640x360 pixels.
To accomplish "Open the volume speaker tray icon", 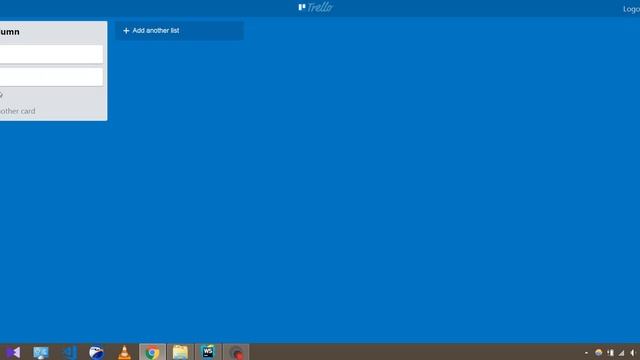I will [x=633, y=353].
